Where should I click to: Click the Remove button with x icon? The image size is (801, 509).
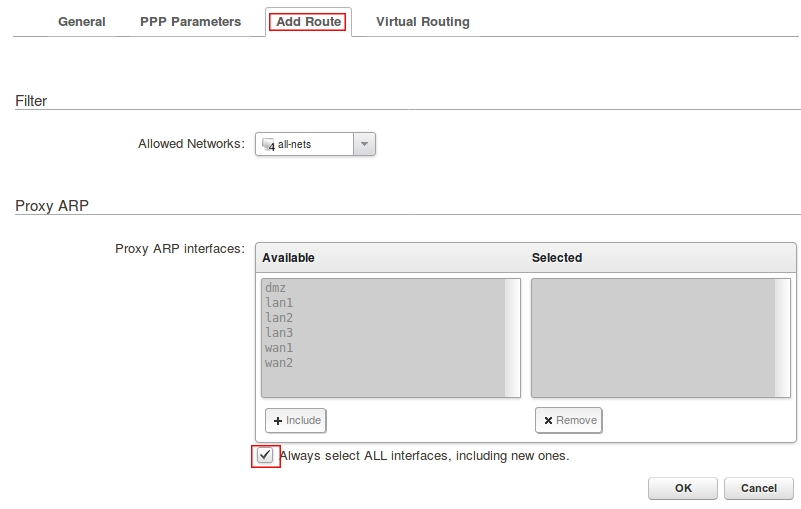(x=568, y=420)
